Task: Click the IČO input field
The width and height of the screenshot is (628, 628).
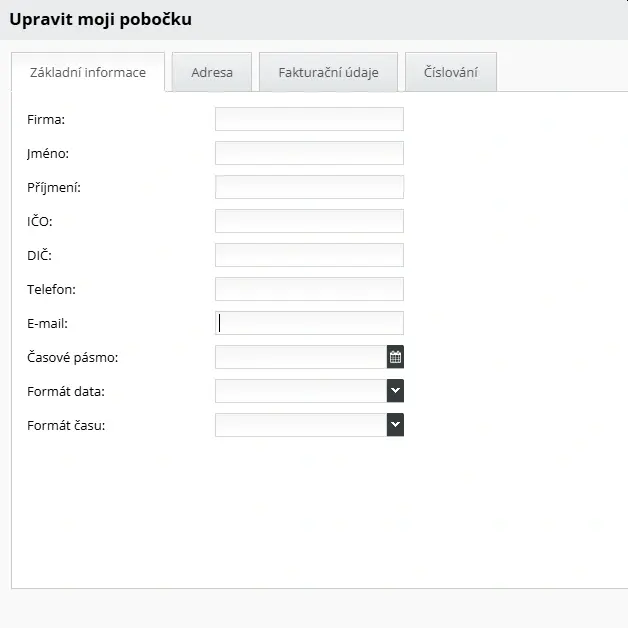Action: point(309,221)
